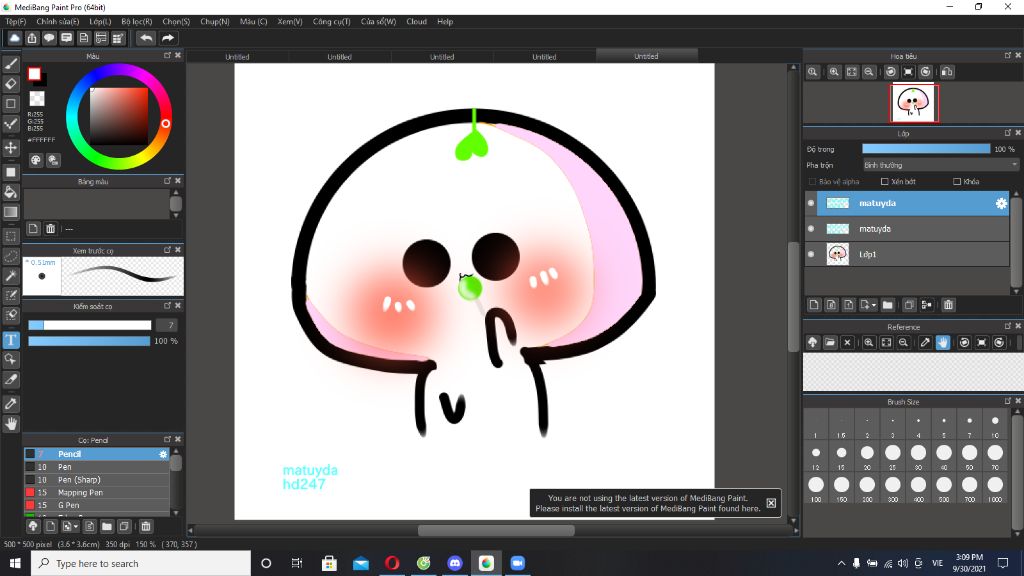Expand the add-layer dropdown arrow in Layers panel
Image resolution: width=1024 pixels, height=576 pixels.
point(874,305)
